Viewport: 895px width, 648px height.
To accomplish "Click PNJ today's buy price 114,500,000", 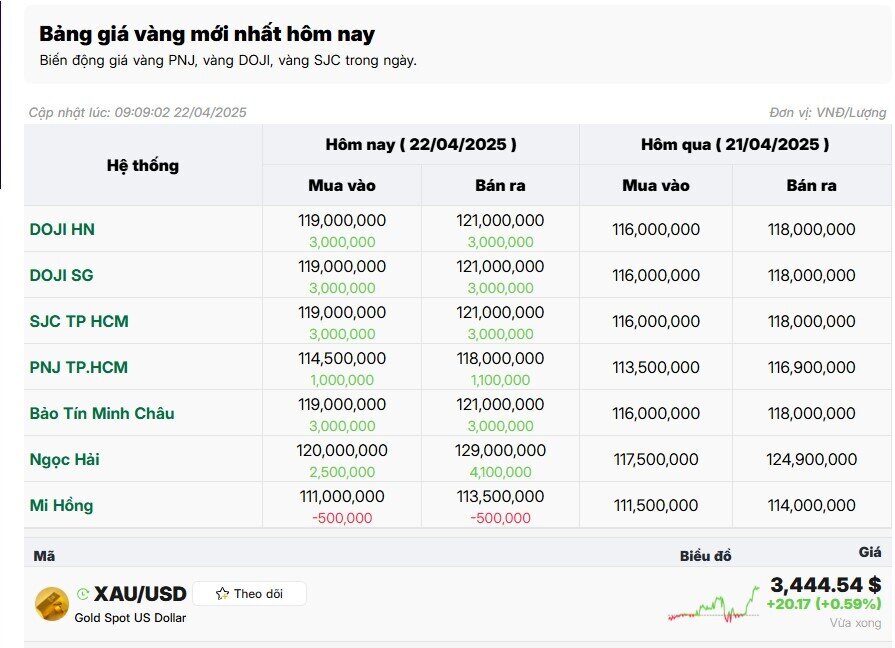I will tap(342, 359).
